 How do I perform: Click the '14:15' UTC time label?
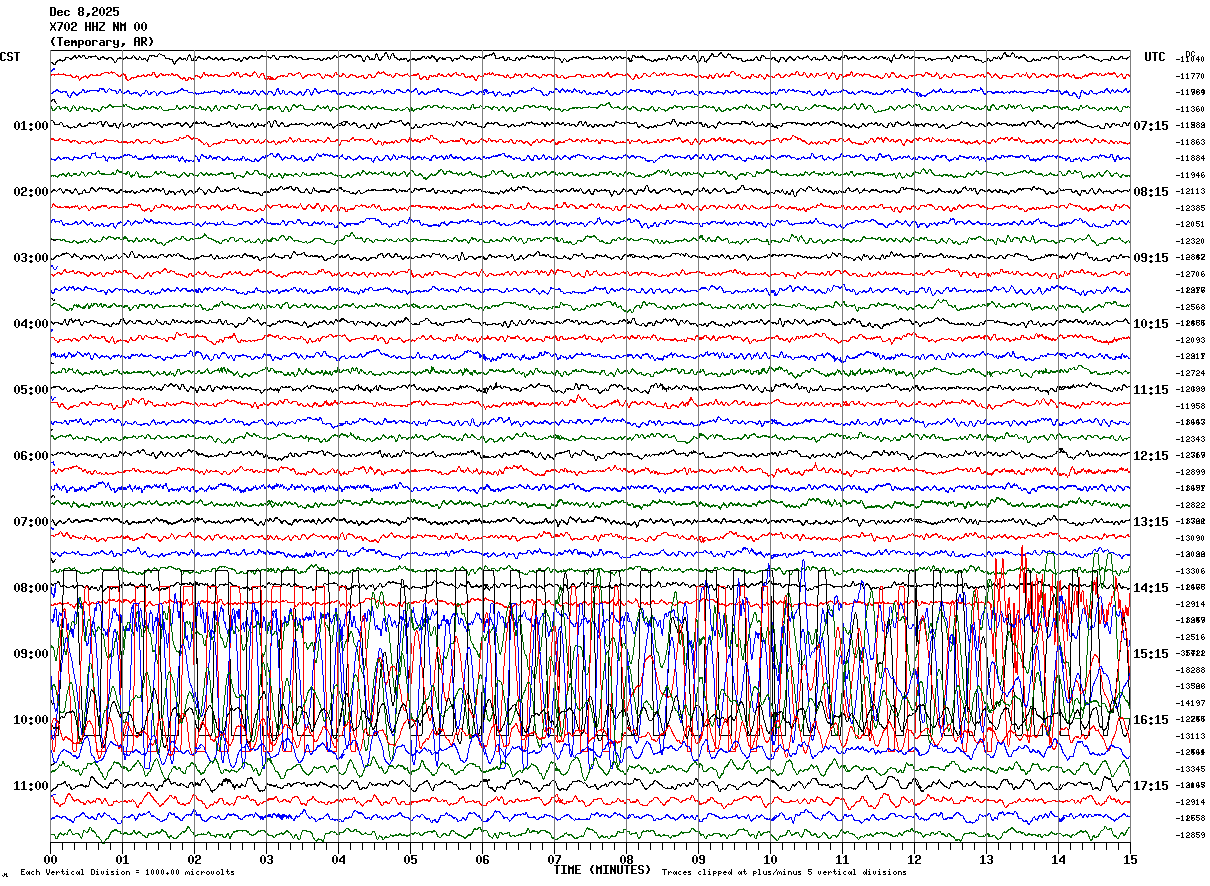click(1151, 588)
